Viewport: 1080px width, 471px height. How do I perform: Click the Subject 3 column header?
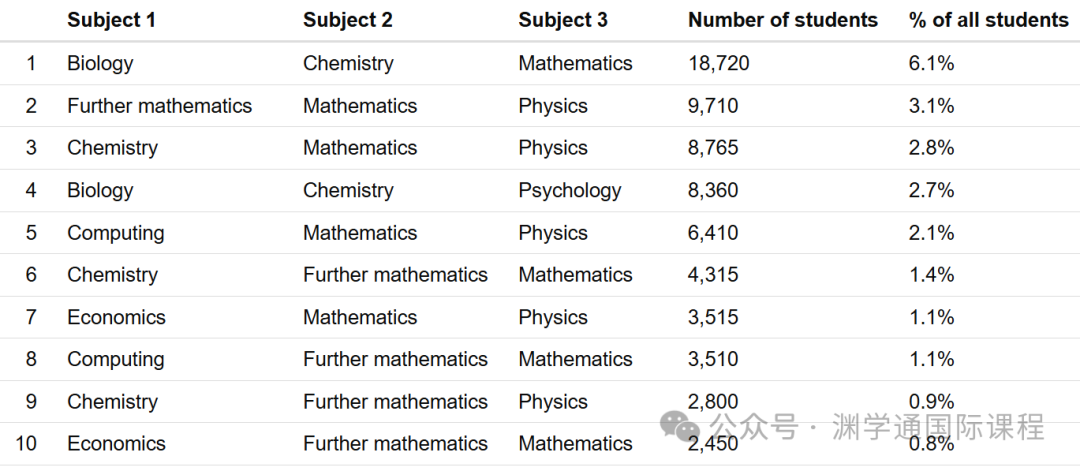[563, 20]
